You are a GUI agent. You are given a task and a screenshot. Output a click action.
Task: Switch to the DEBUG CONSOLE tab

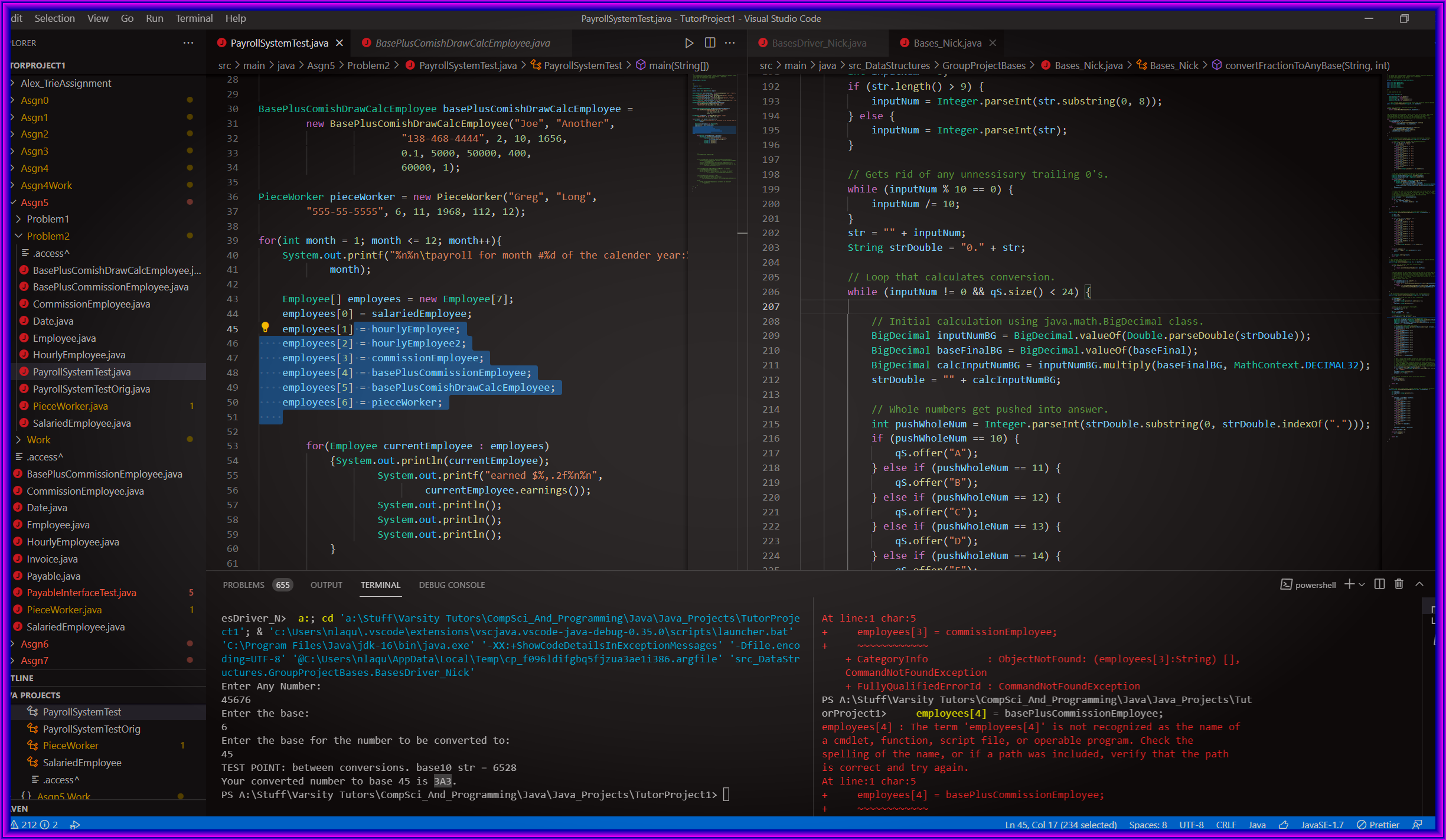click(452, 585)
